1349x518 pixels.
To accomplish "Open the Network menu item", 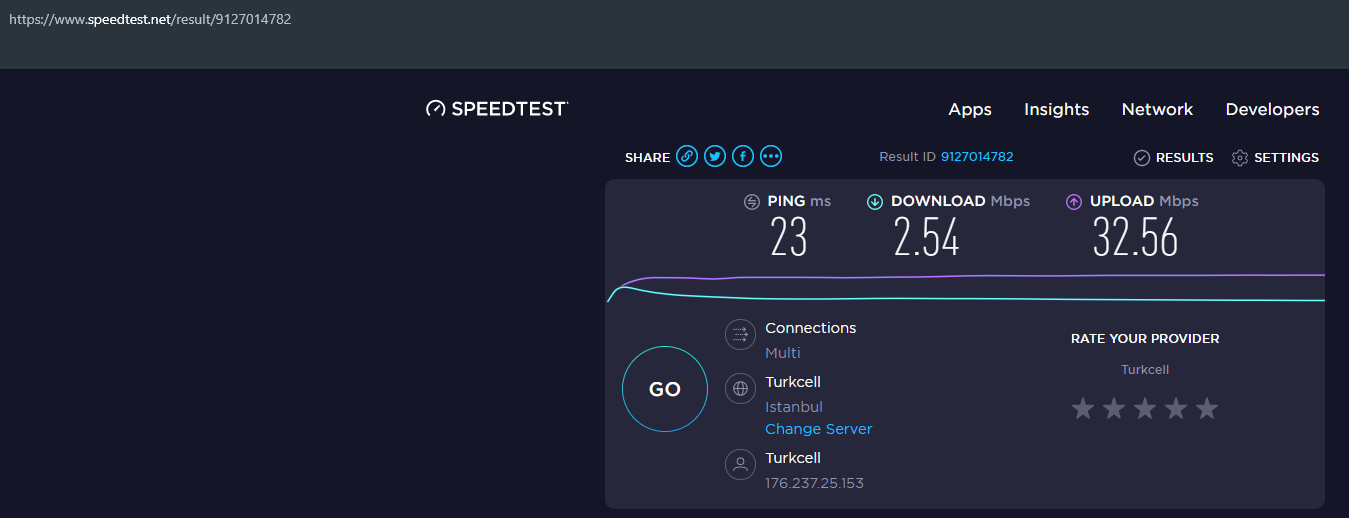I will coord(1157,110).
